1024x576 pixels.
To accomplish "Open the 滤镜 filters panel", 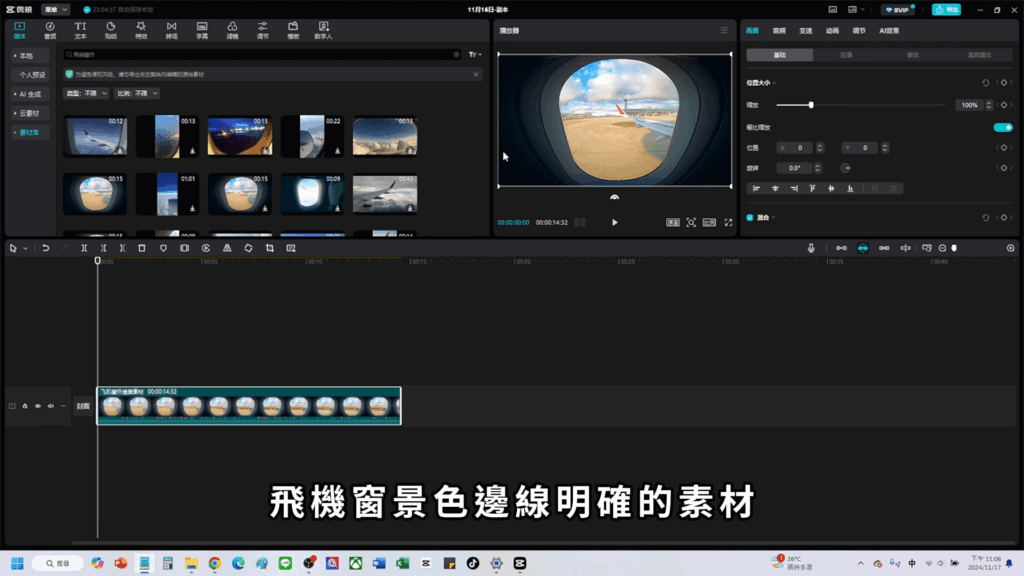I will pos(232,30).
